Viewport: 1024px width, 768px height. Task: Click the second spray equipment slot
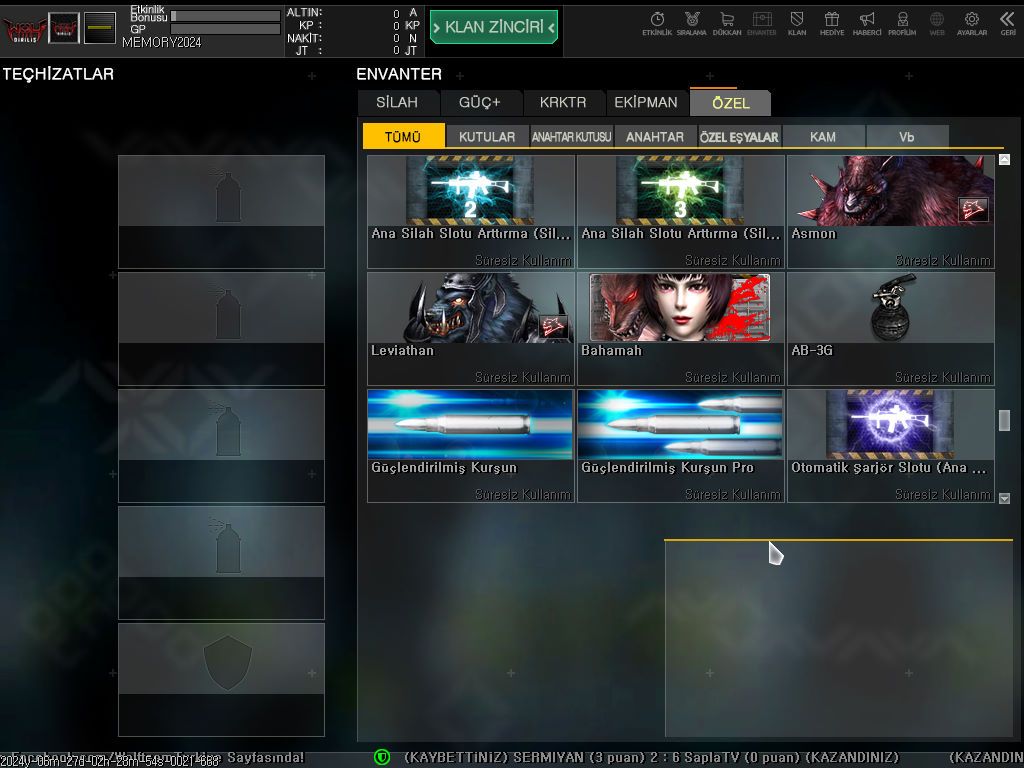221,329
